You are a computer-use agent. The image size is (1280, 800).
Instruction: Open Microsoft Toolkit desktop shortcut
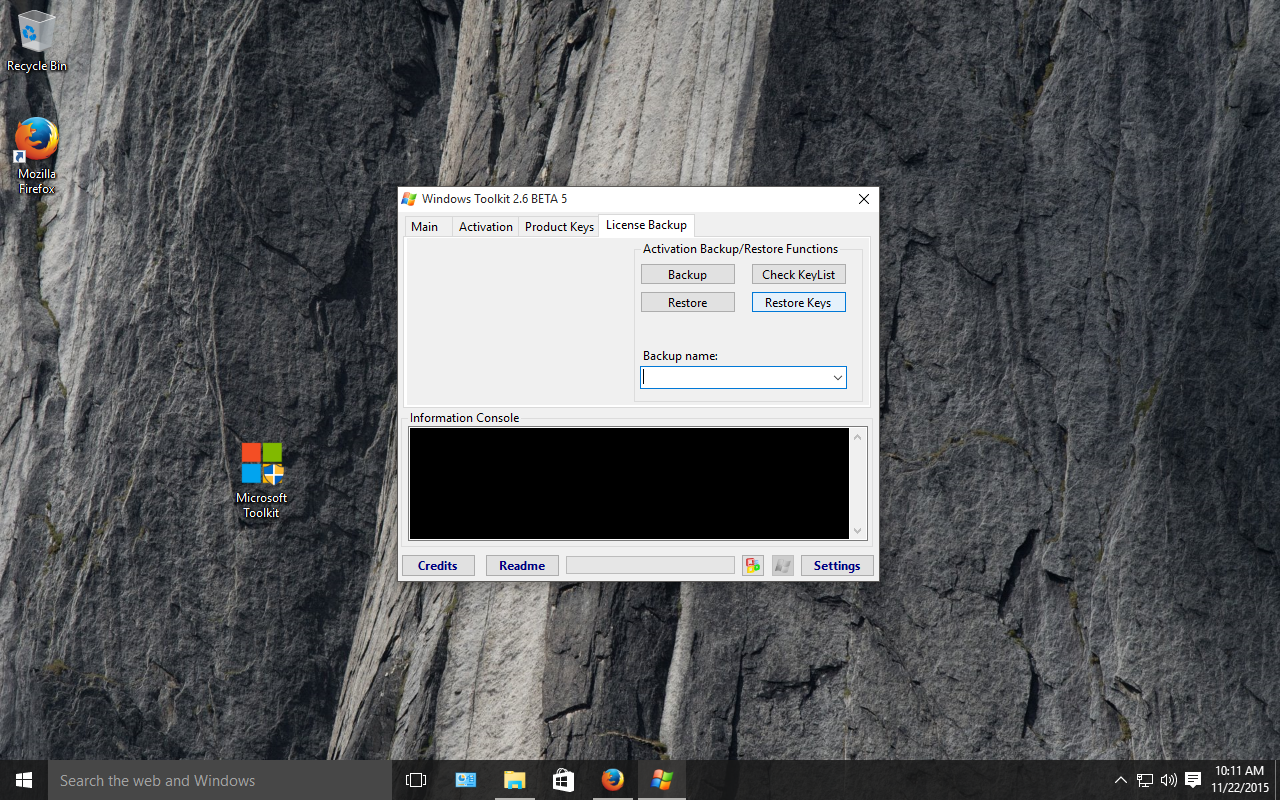pyautogui.click(x=262, y=480)
